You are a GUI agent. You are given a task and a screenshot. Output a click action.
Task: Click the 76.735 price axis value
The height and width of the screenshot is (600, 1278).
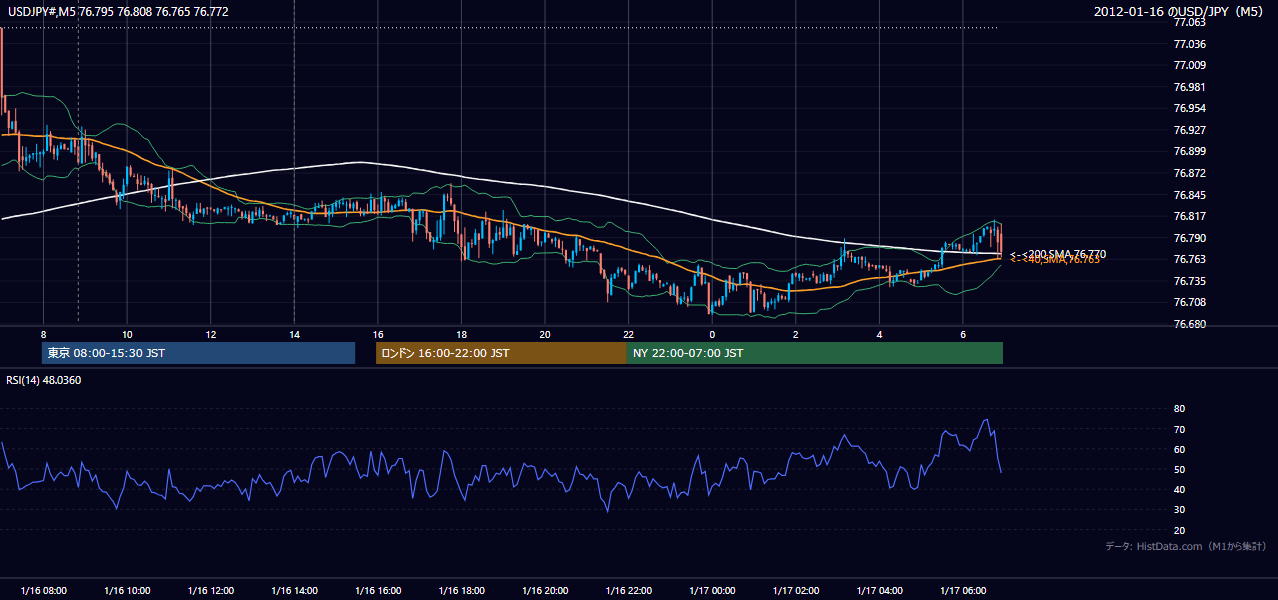[x=1189, y=281]
